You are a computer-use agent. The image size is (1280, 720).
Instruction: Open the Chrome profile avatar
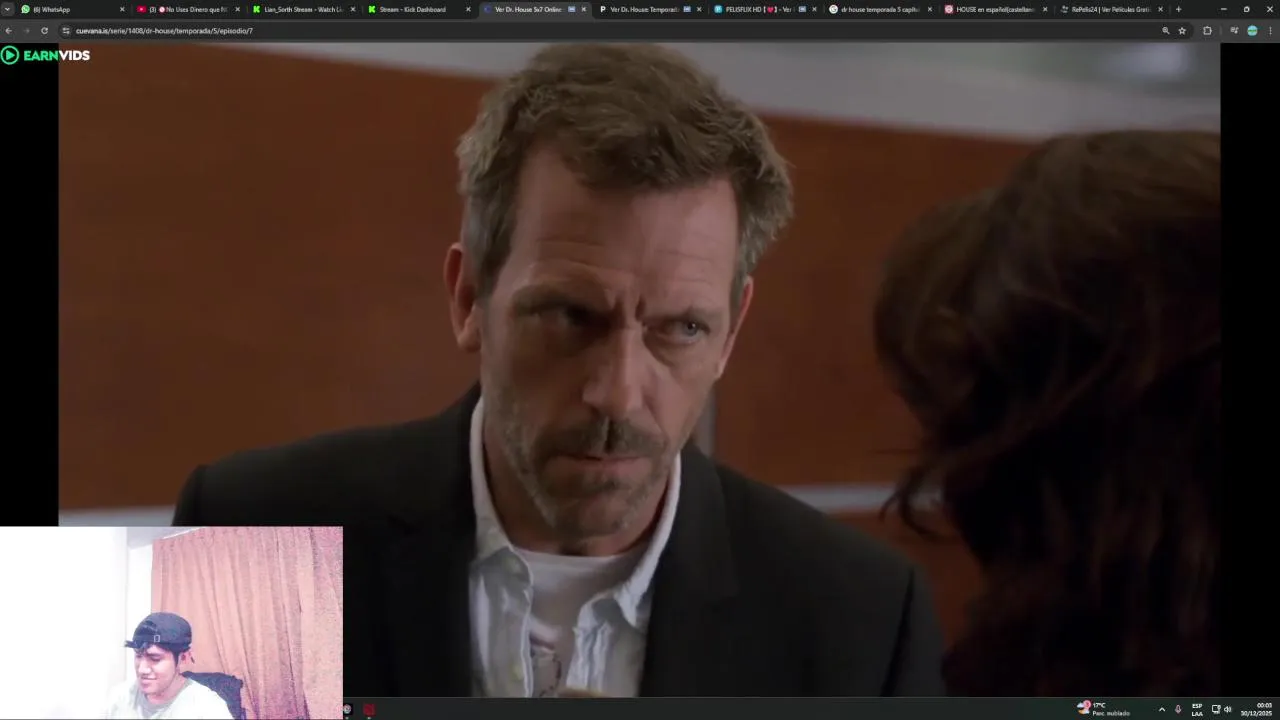pos(1252,31)
